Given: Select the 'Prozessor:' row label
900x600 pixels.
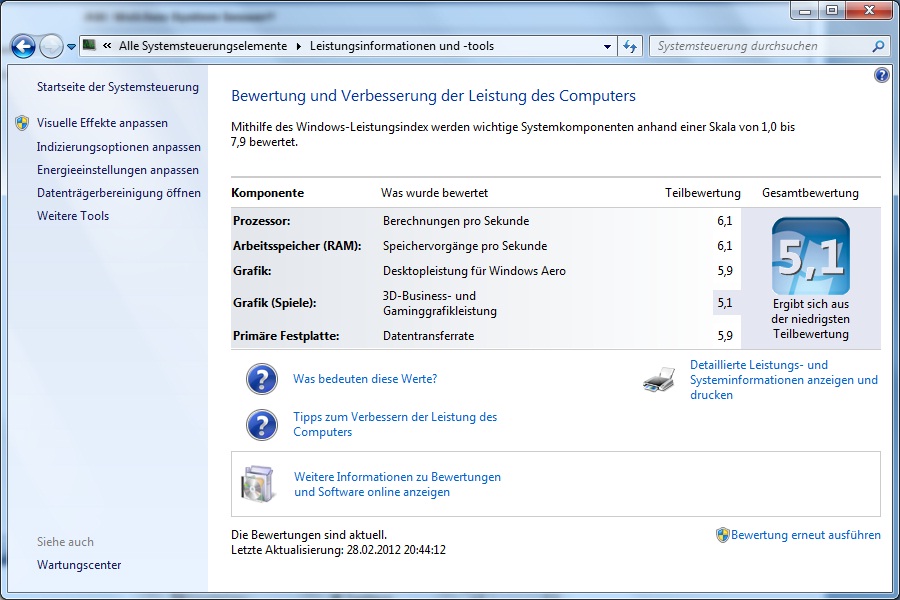Looking at the screenshot, I should (262, 221).
